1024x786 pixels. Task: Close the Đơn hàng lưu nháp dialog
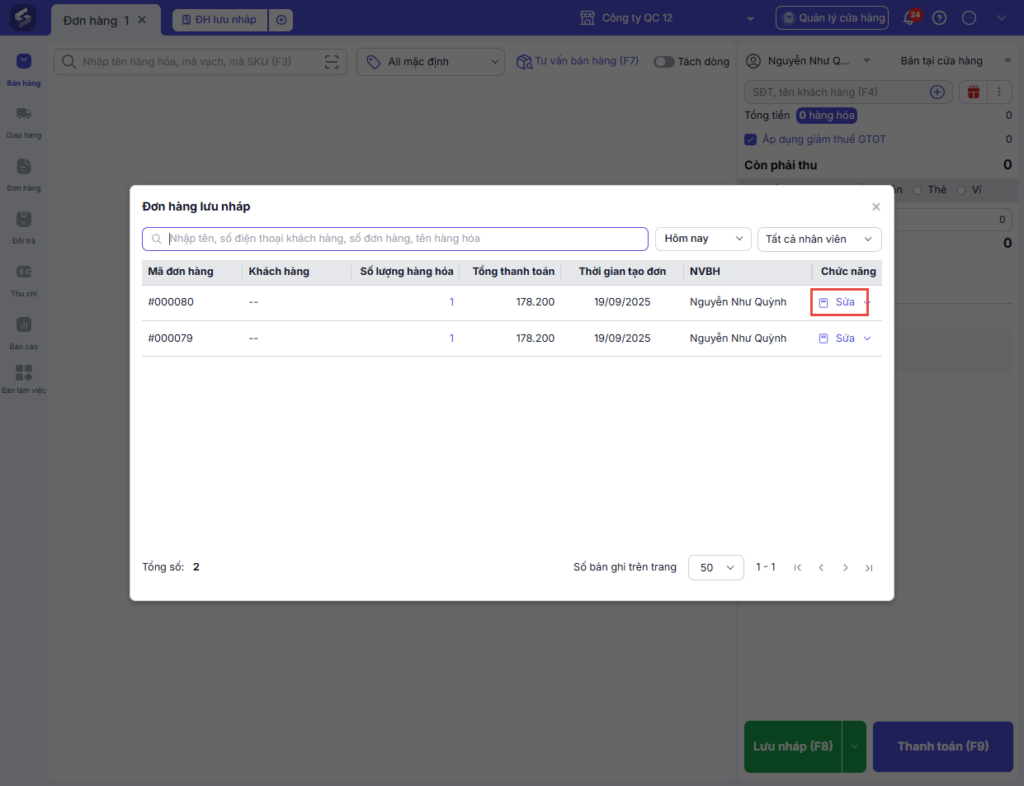coord(876,207)
